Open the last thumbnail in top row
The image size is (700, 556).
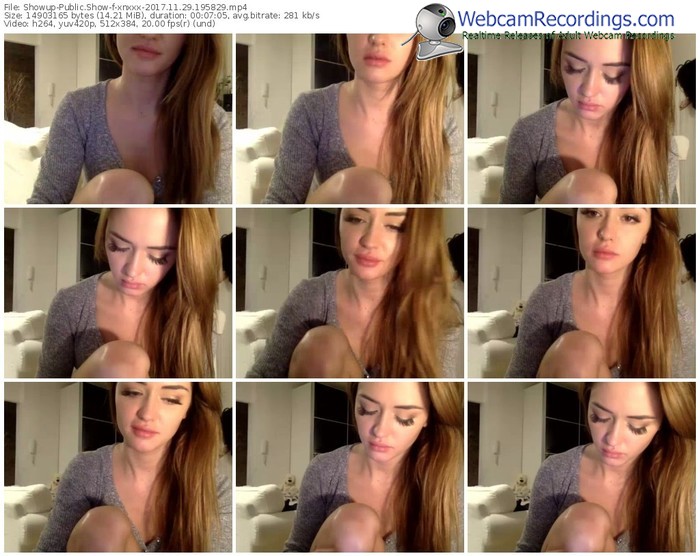581,118
